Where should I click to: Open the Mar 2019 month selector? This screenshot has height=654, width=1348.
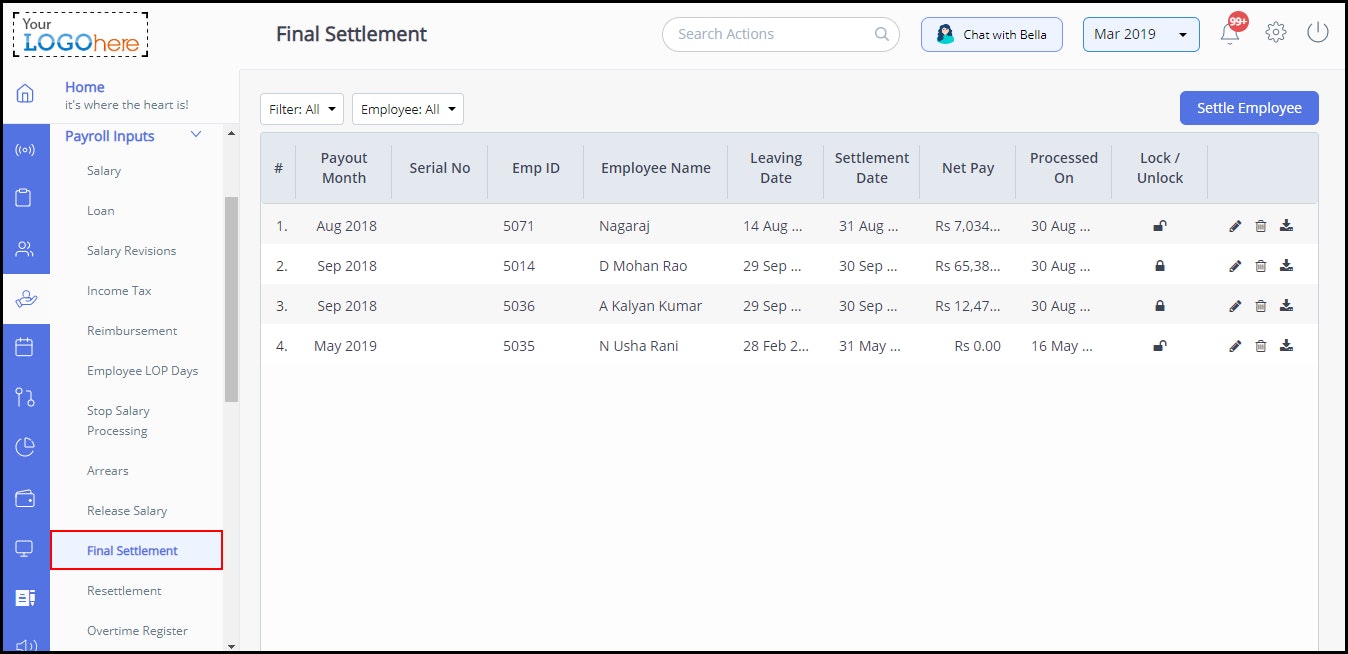click(1141, 34)
